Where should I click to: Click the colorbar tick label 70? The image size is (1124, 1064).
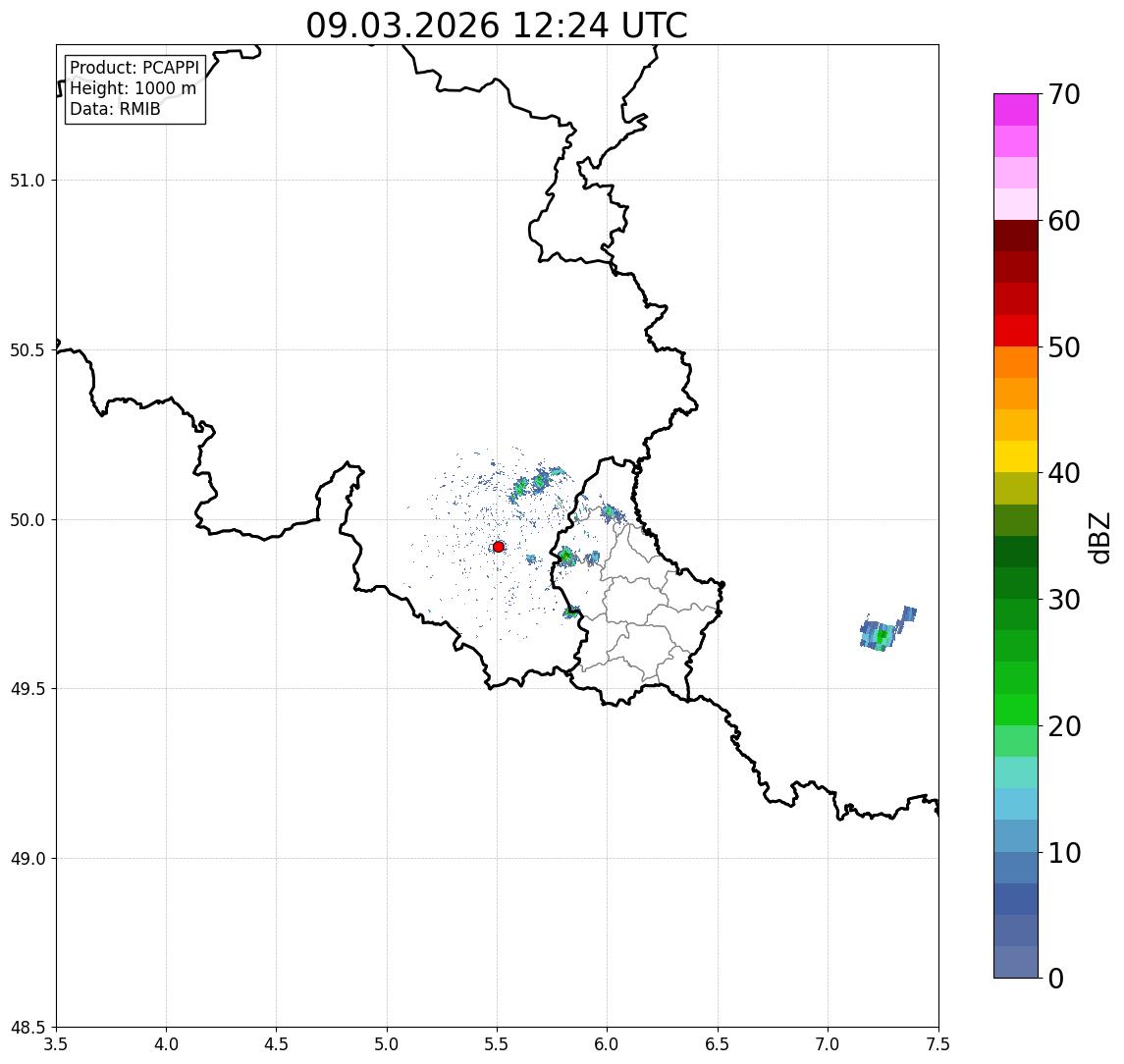[x=1064, y=94]
